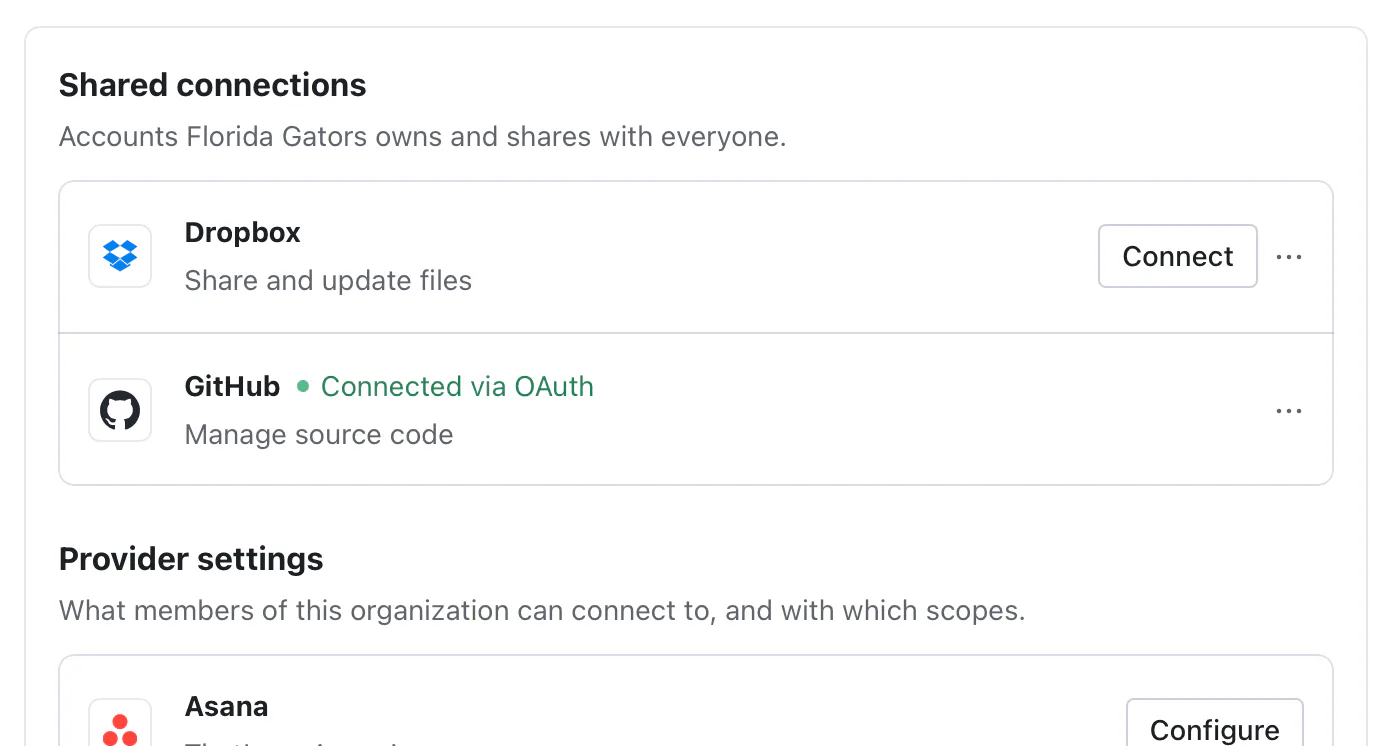
Task: Open the Dropbox row more-options menu
Action: [1289, 257]
